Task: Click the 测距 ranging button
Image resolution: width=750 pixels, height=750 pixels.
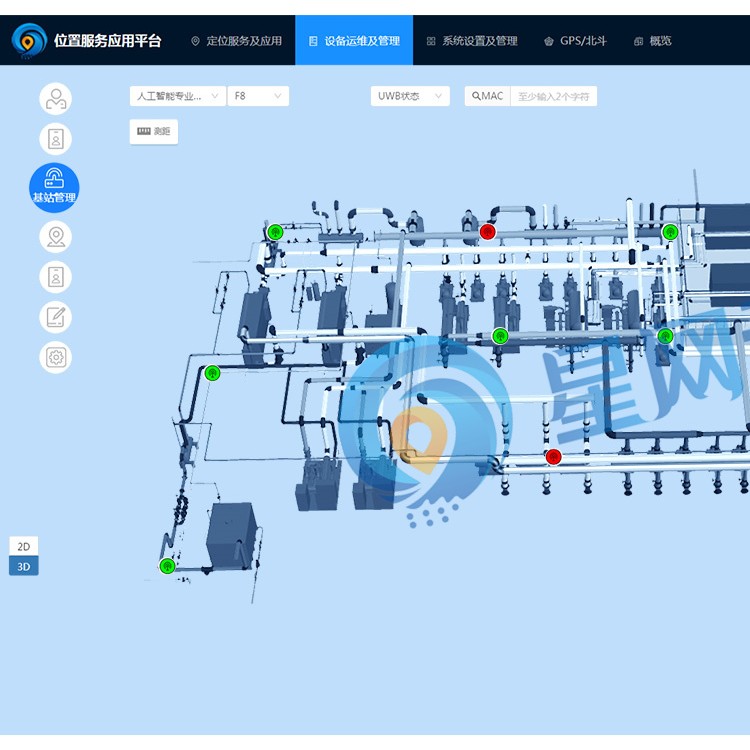Action: tap(154, 132)
